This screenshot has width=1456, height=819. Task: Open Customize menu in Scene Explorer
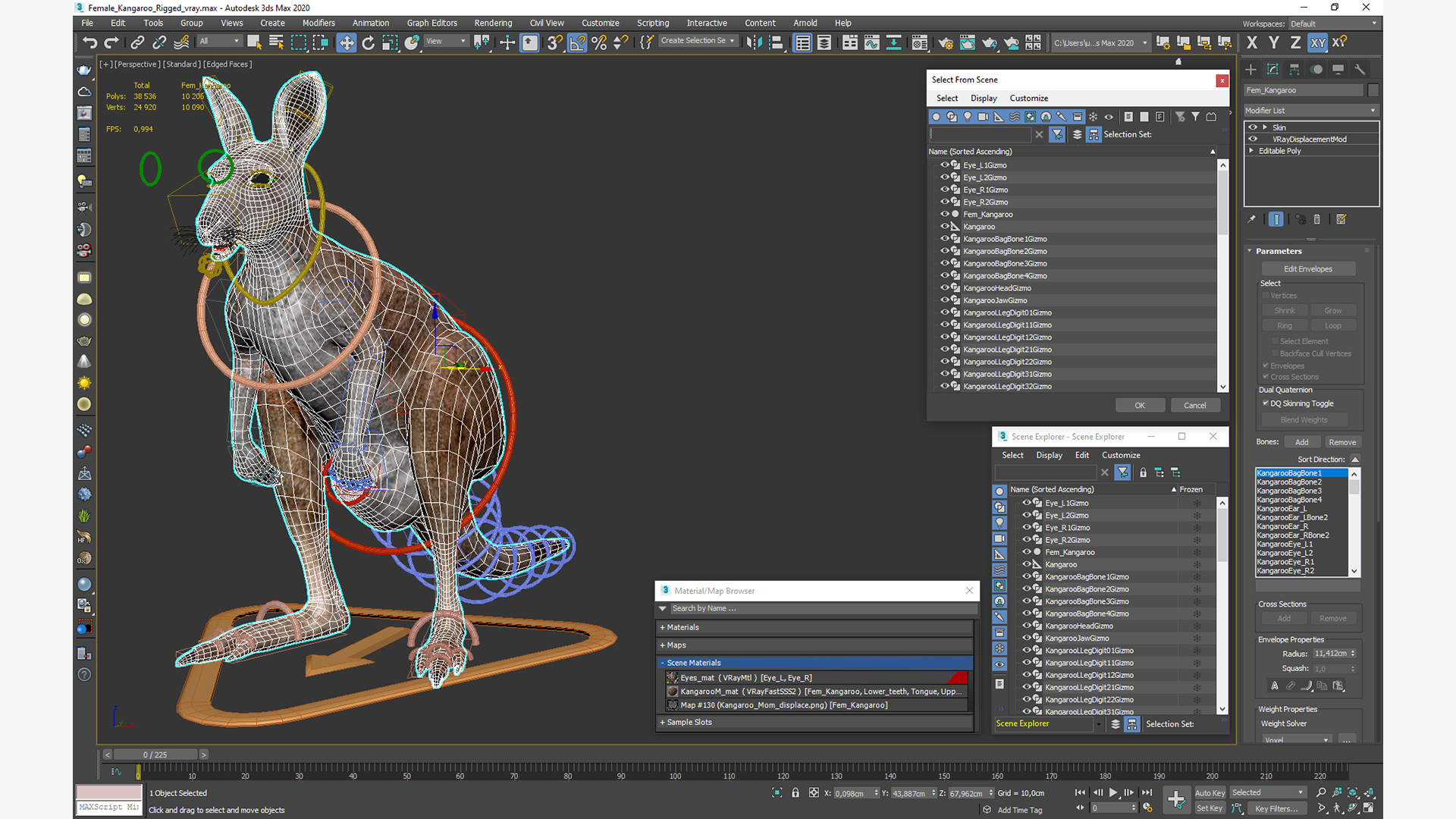pos(1121,455)
